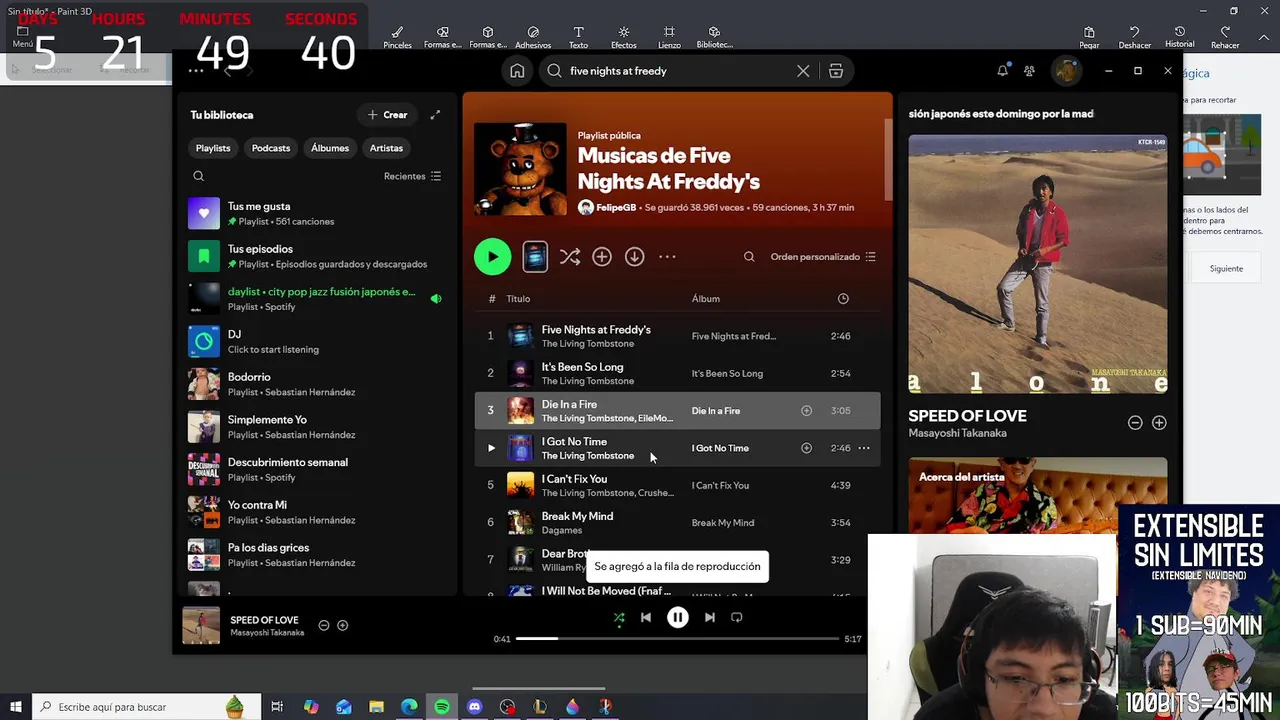This screenshot has width=1280, height=720.
Task: Open Speed of Love album art in side panel
Action: tap(1038, 264)
